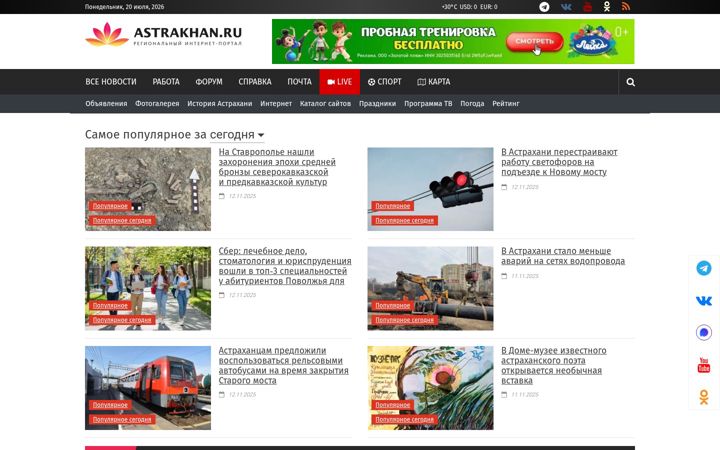Open article about fewer водопровода accidents

coord(562,256)
